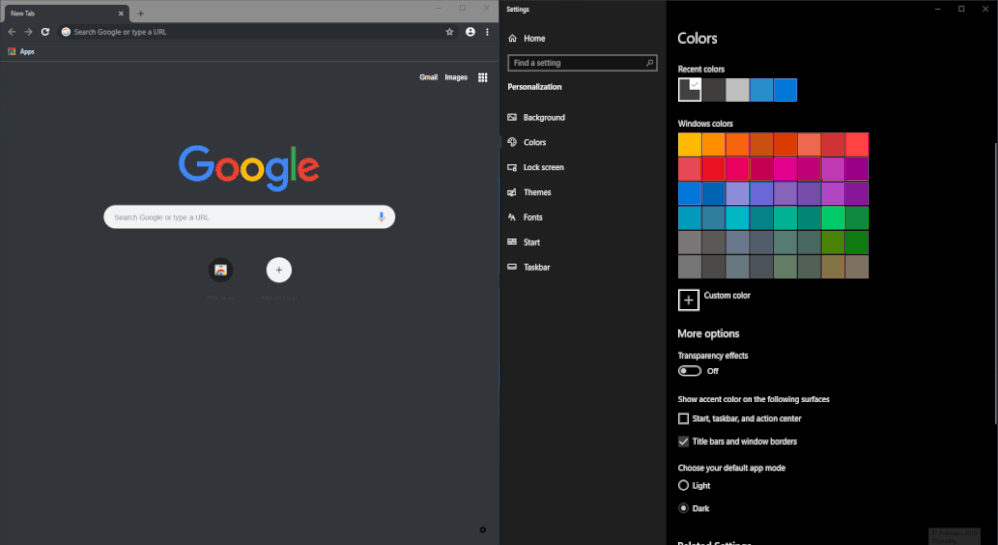Click the Find a setting field
The image size is (998, 545).
[582, 63]
